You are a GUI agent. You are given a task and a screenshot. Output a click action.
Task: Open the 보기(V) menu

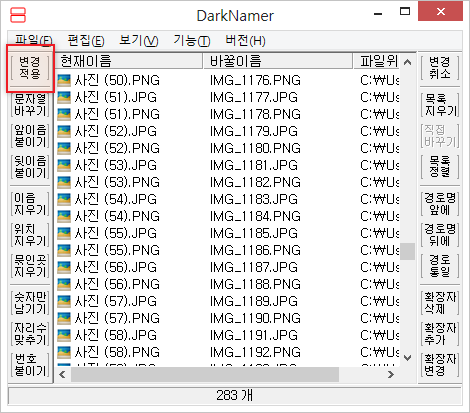[139, 40]
